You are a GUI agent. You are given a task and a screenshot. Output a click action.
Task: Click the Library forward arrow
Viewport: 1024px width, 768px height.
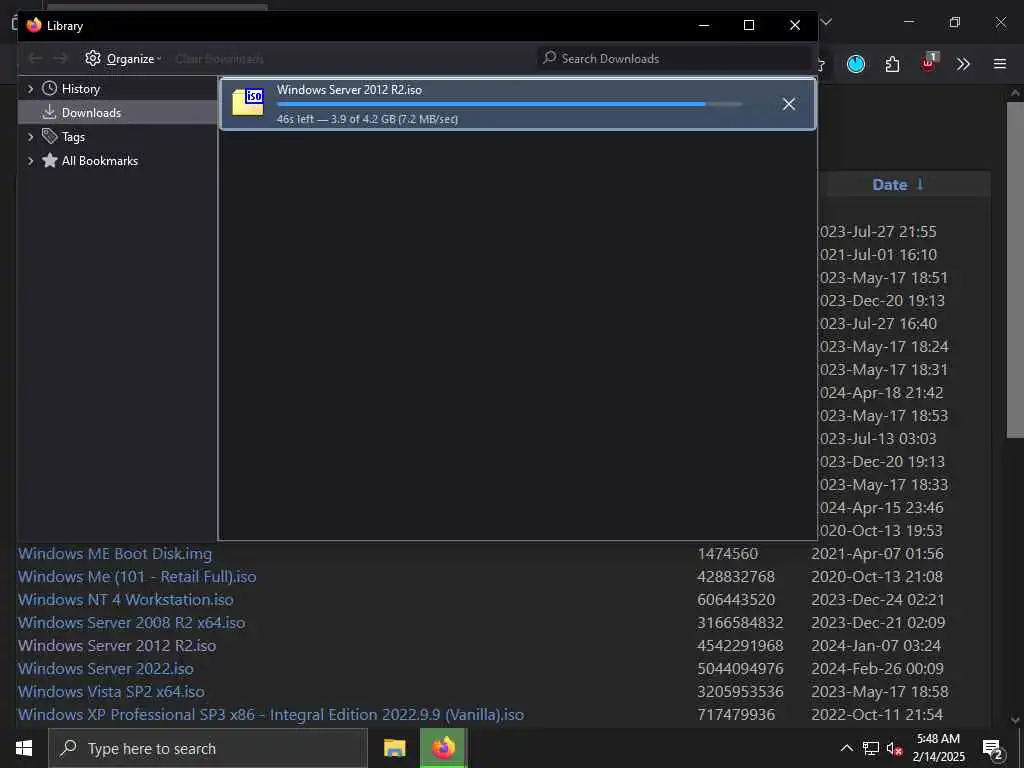61,59
